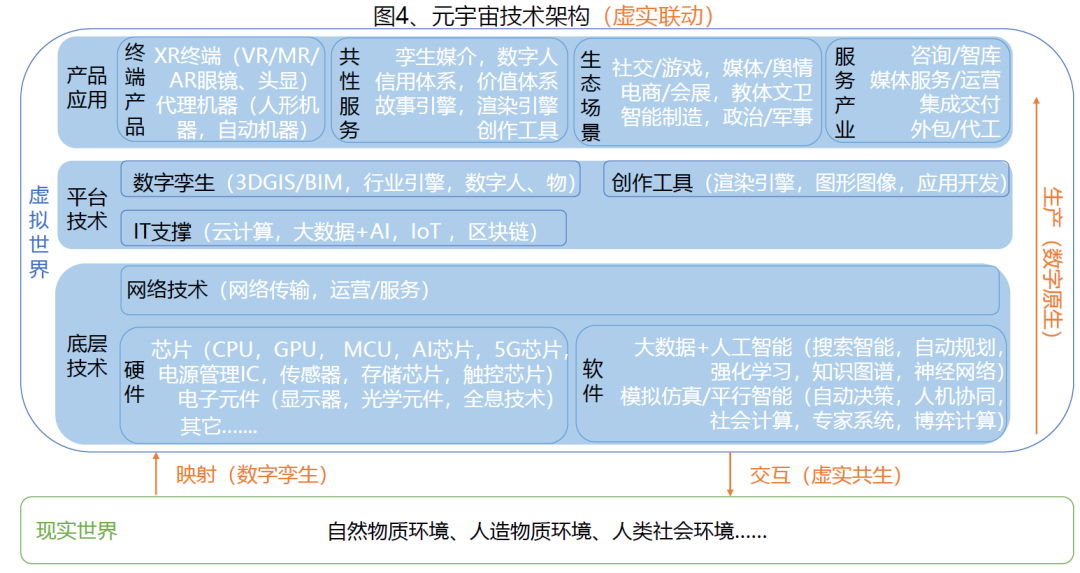Click the 数字孪生 (3DGIS/BIM) box
This screenshot has height=573, width=1080.
click(x=350, y=182)
